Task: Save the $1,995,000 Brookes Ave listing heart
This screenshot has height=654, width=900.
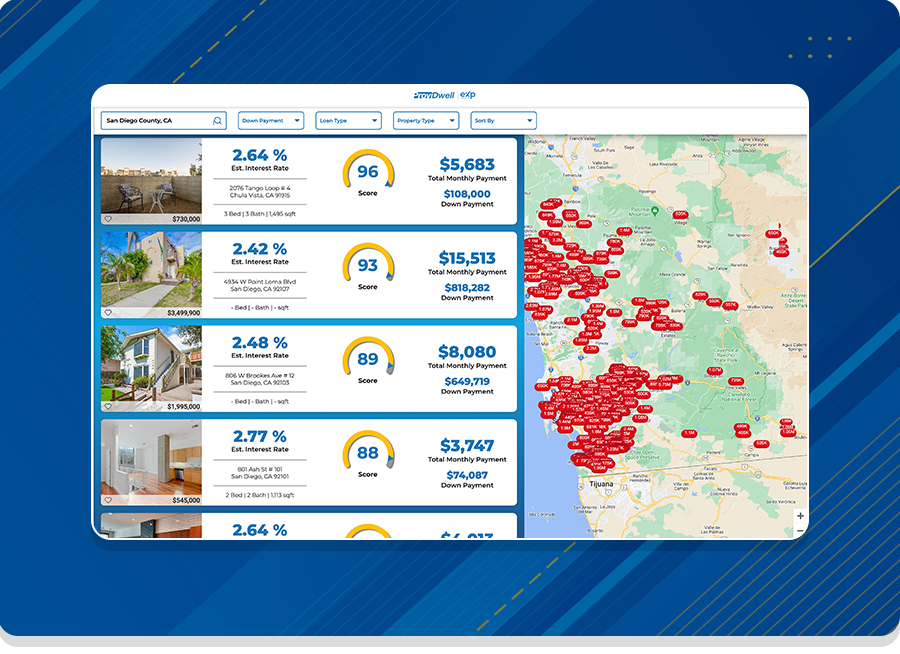Action: tap(108, 407)
